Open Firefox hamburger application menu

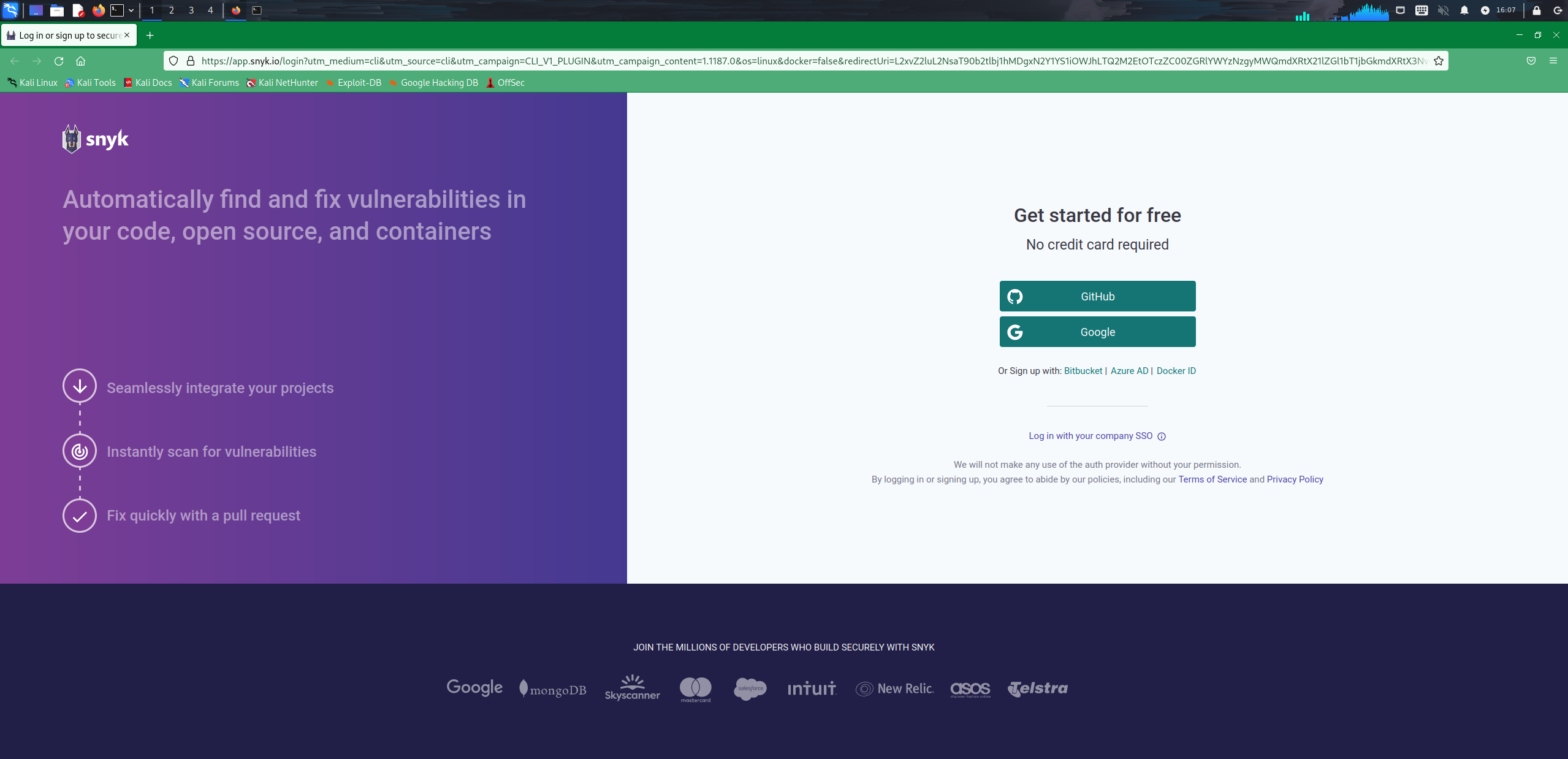(1553, 61)
